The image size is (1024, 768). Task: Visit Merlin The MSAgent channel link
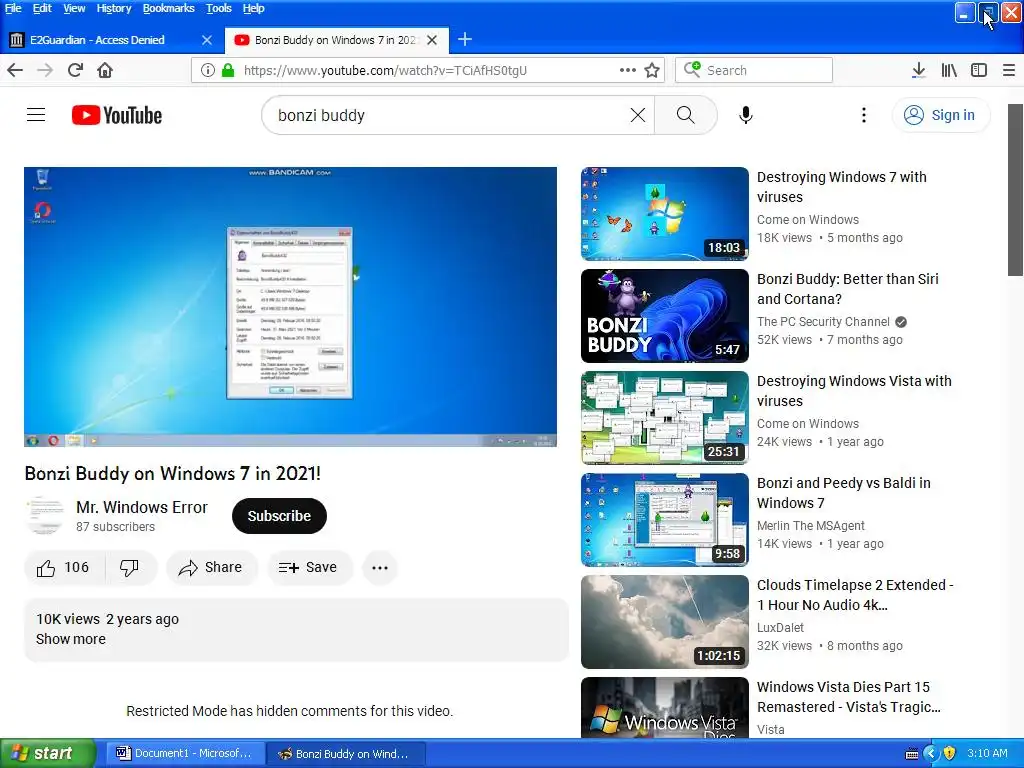pos(810,526)
